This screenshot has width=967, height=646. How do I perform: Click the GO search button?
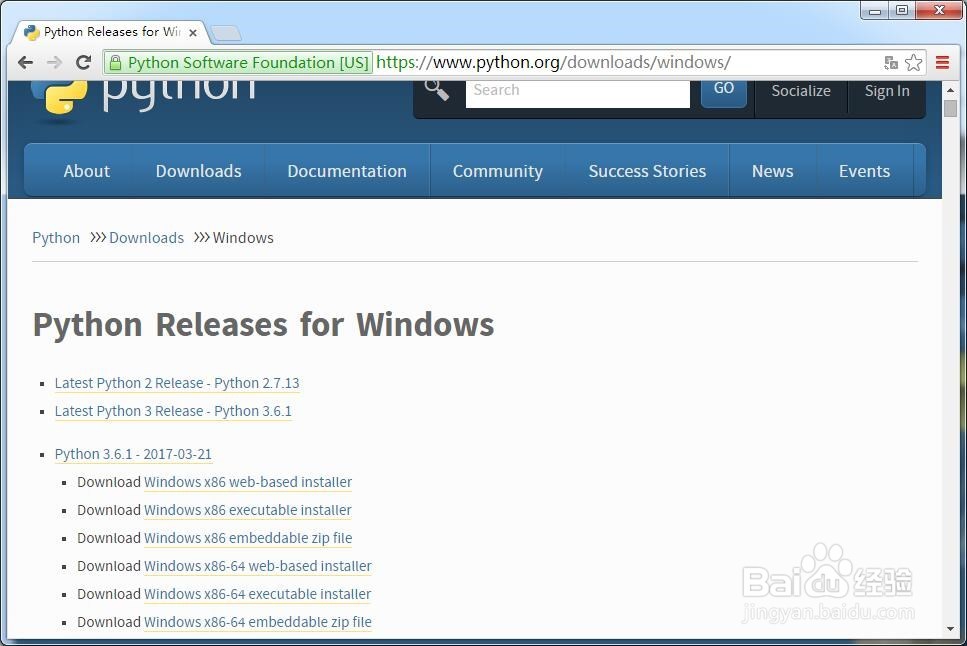point(724,93)
